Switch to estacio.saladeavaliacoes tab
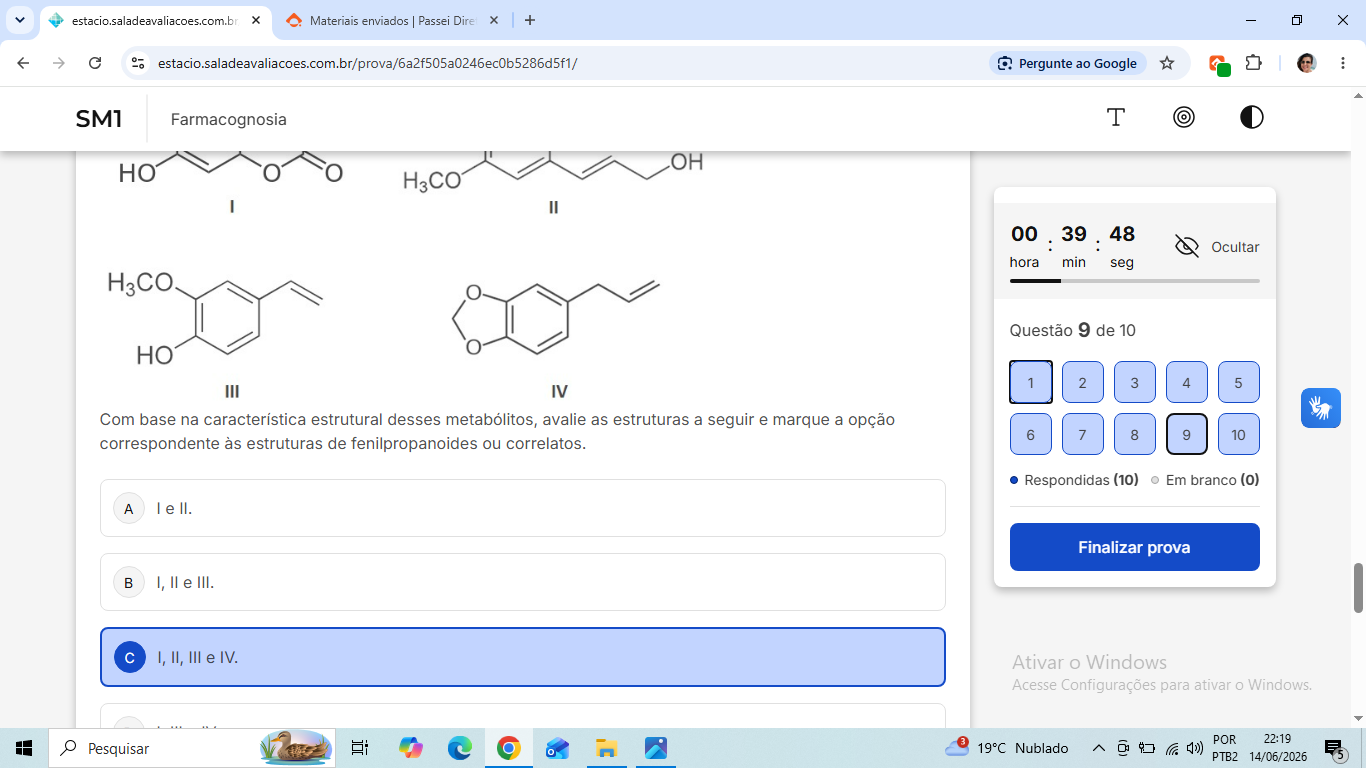This screenshot has width=1366, height=768. click(156, 20)
